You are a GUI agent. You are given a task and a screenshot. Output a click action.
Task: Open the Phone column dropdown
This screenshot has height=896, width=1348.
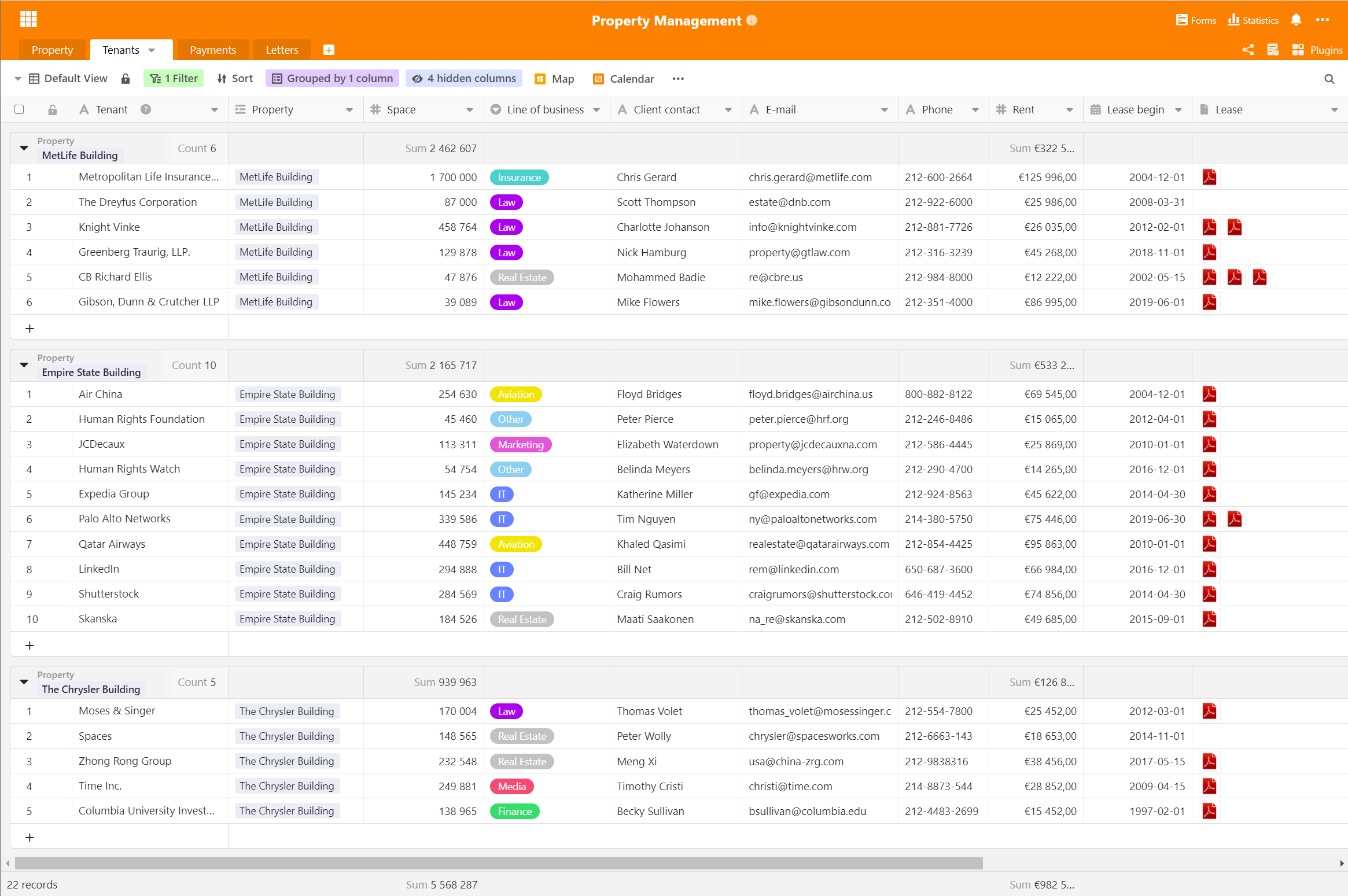[x=975, y=110]
